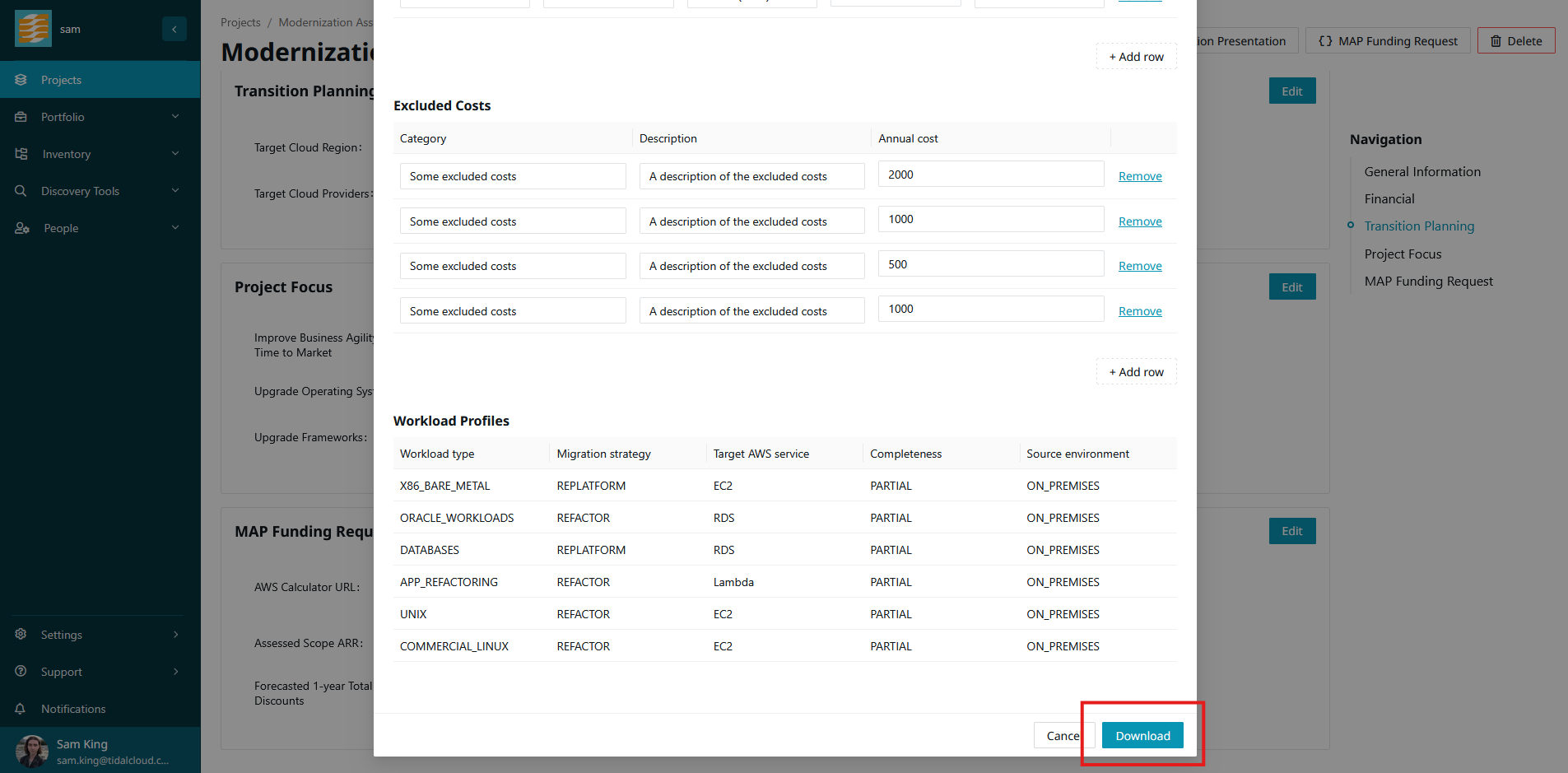1568x773 pixels.
Task: Remove the excluded cost row with 2000
Action: coord(1140,176)
